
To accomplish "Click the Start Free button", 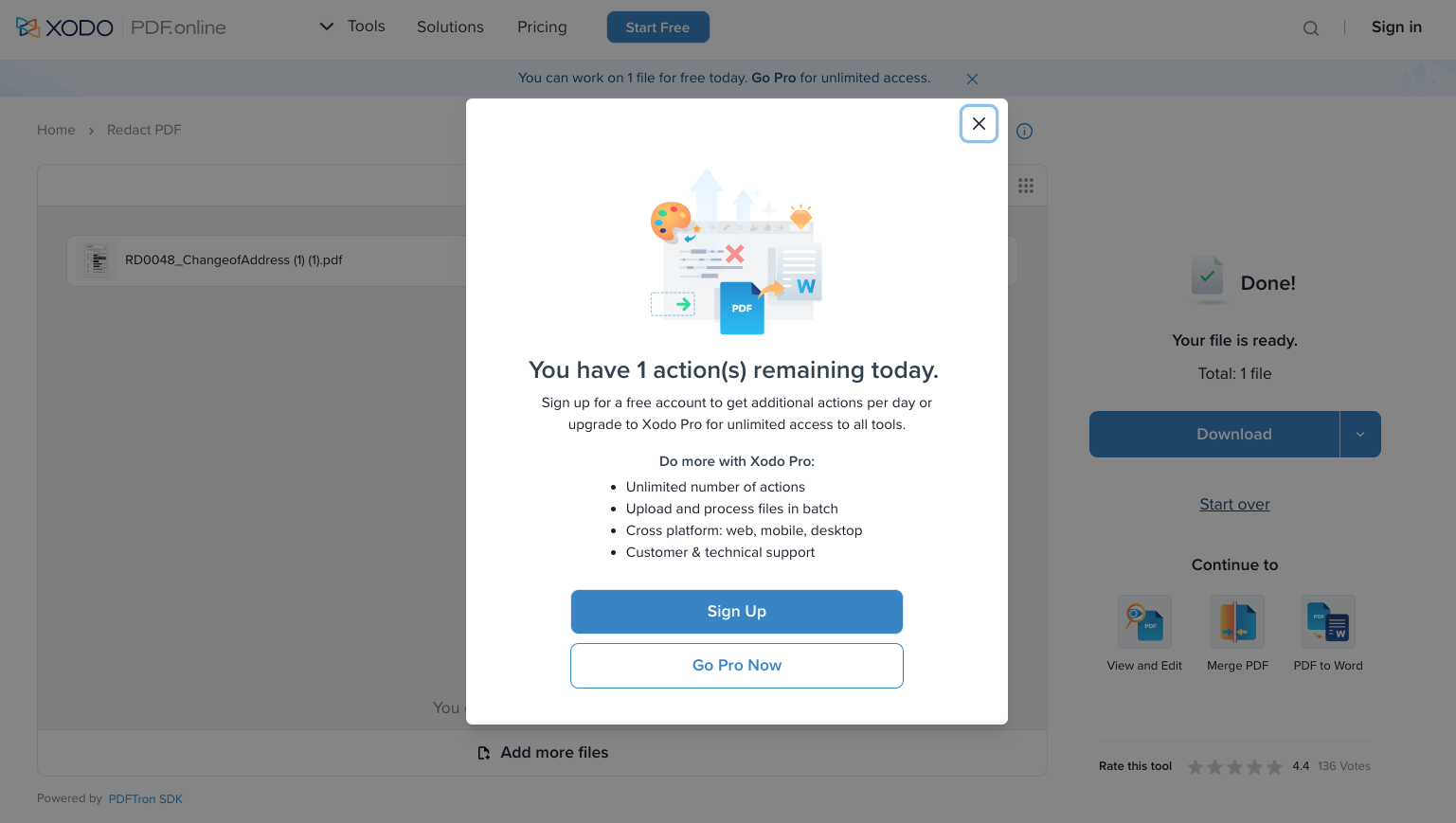I will 657,27.
